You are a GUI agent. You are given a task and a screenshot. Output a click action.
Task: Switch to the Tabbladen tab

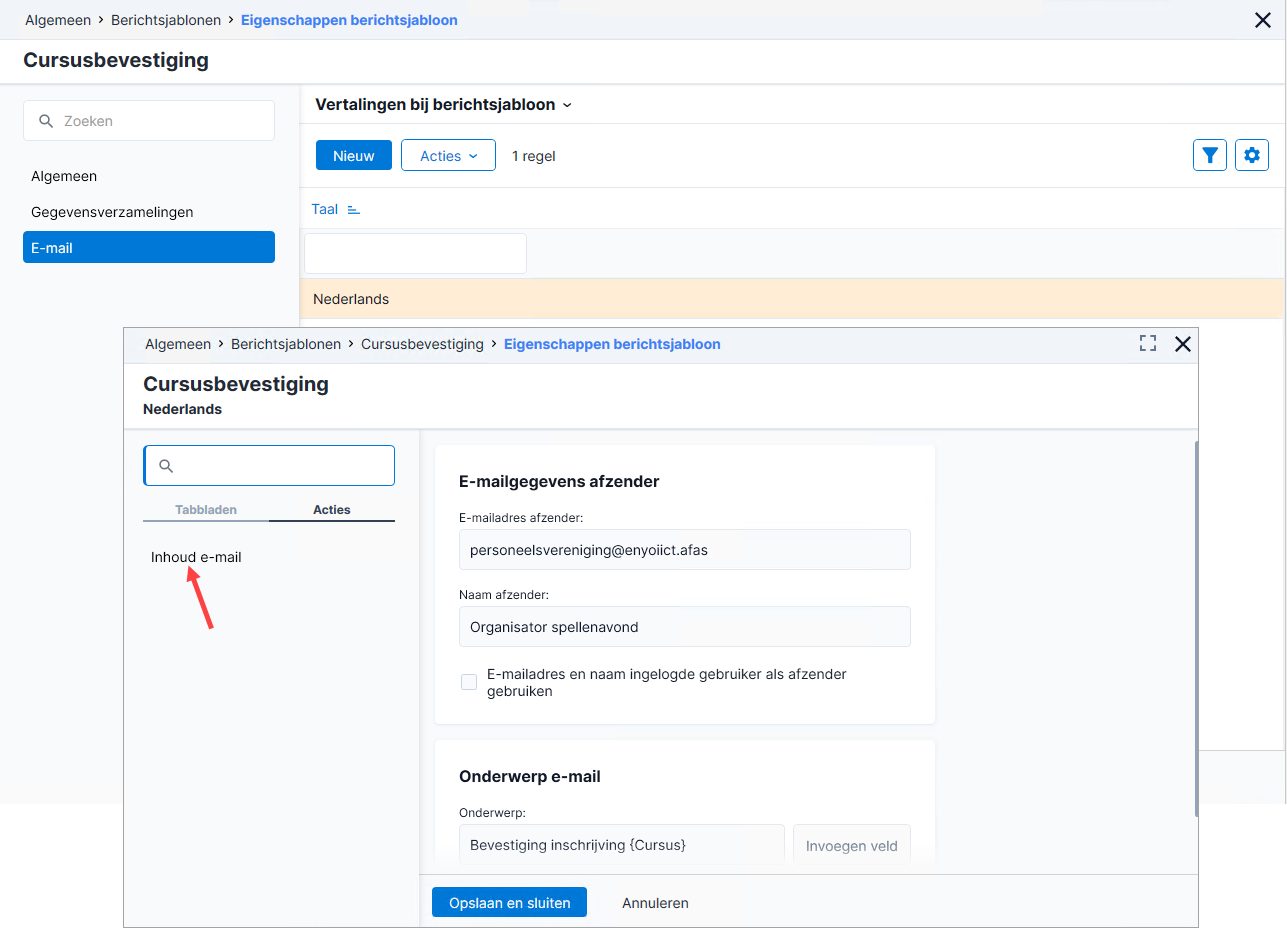(206, 510)
